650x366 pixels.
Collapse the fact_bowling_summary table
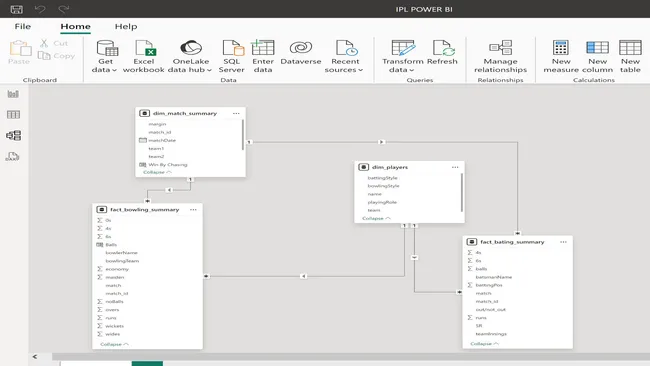114,344
